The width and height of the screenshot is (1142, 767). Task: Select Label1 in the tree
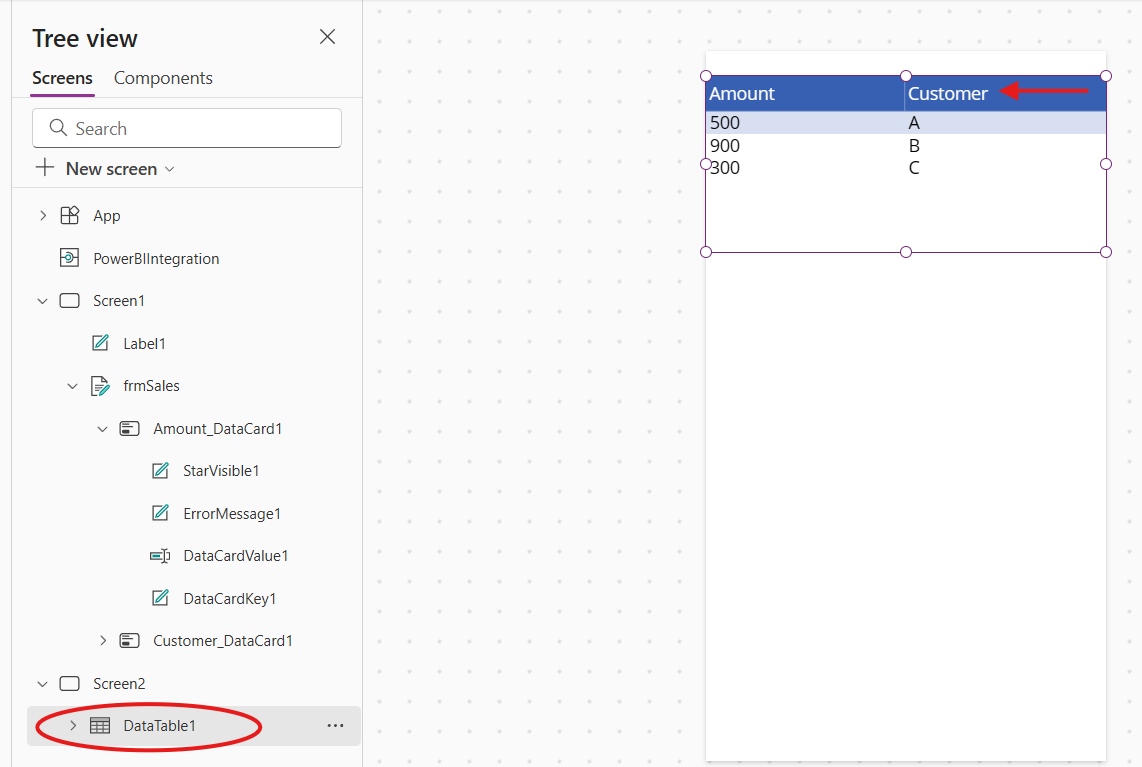(x=144, y=344)
